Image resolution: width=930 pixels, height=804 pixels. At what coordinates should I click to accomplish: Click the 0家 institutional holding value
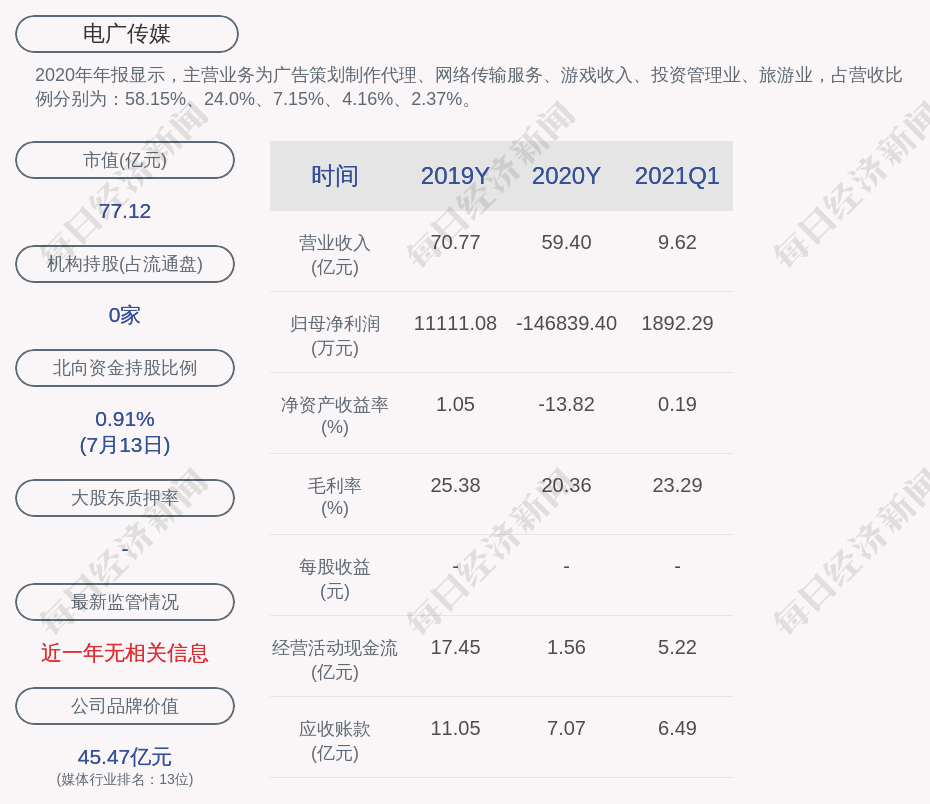tap(125, 315)
